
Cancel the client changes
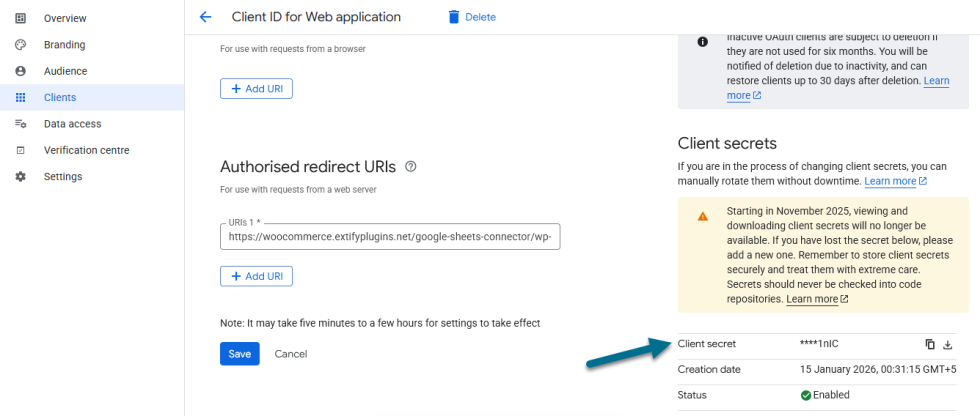coord(290,354)
